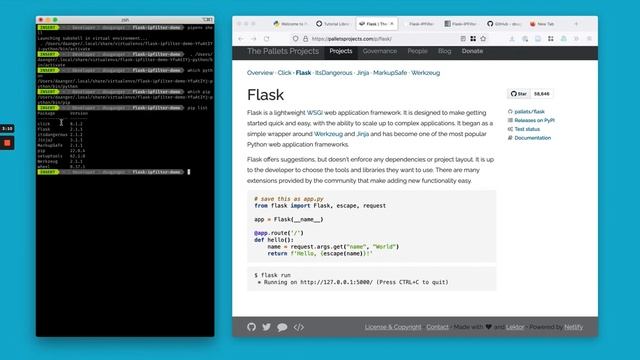Screen dimensions: 640x360
Task: Close the Flask browser tab
Action: 392,24
